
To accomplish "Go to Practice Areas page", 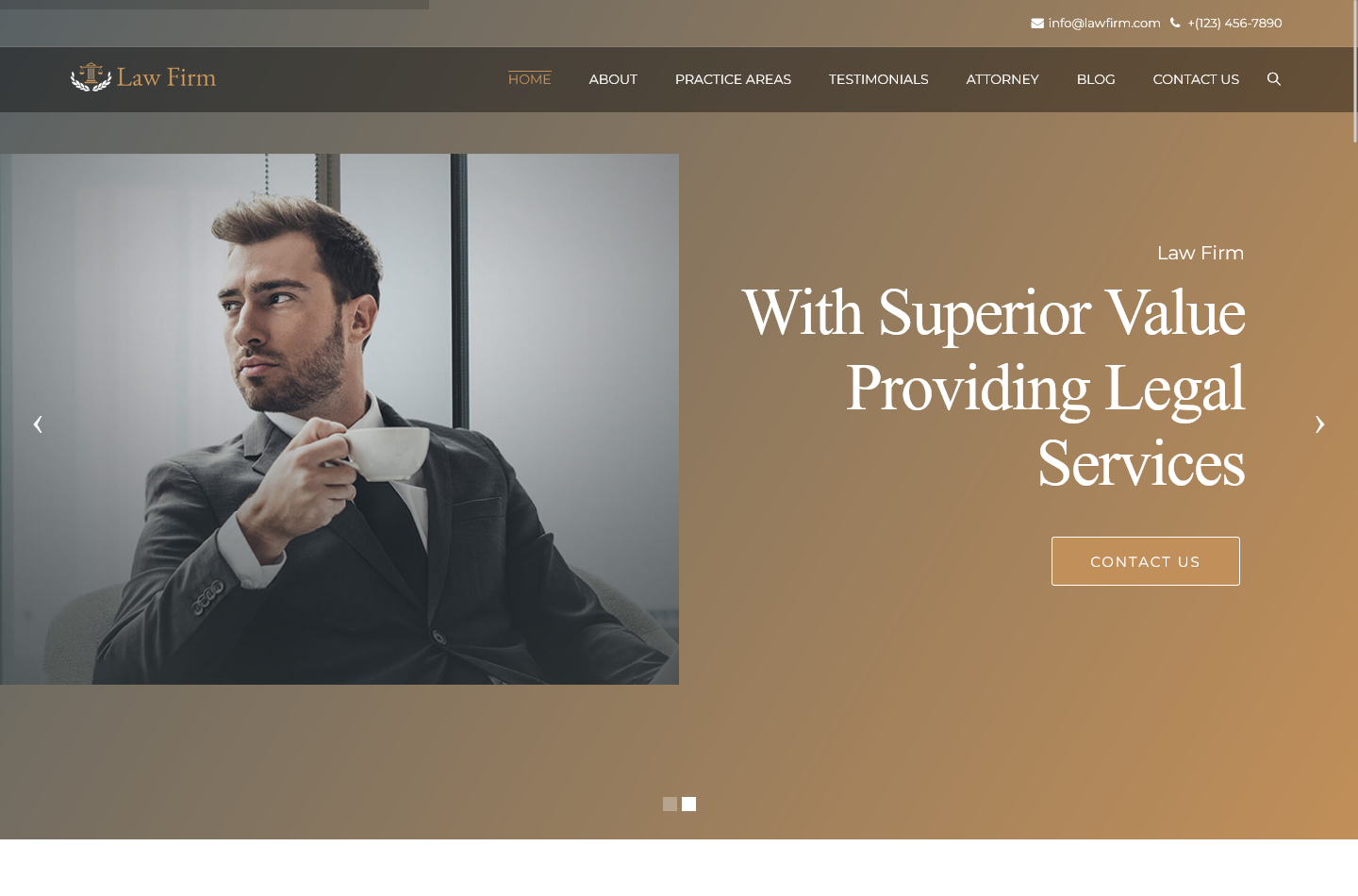I will (733, 79).
